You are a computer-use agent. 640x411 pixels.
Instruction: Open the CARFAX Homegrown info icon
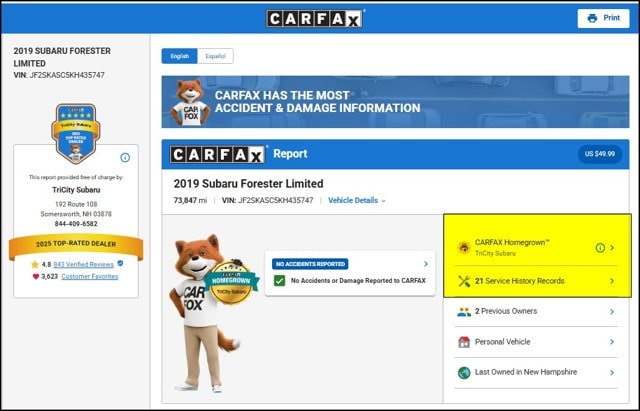(600, 248)
